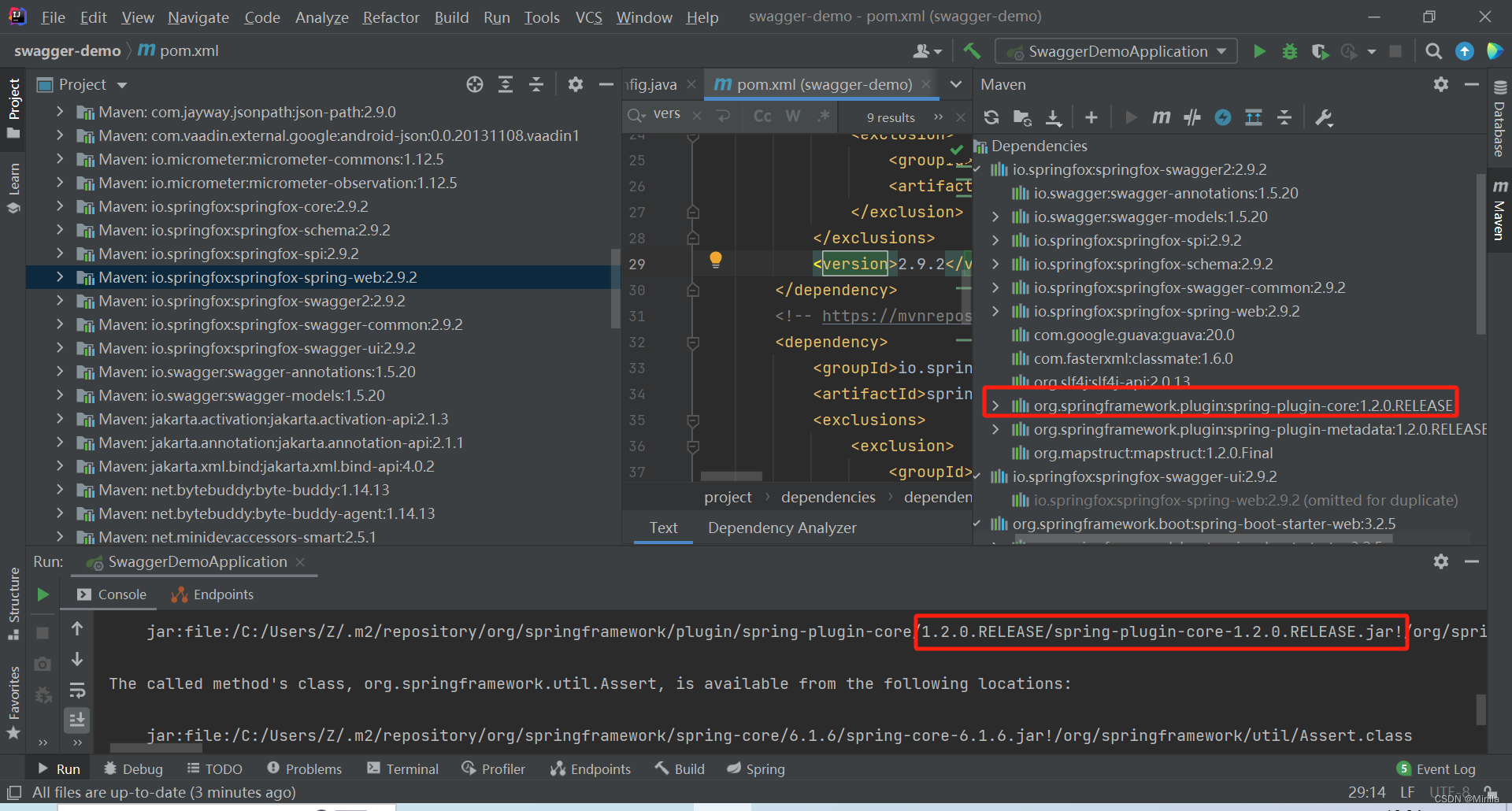This screenshot has width=1512, height=811.
Task: Click dependencies breadcrumb in editor
Action: [828, 497]
